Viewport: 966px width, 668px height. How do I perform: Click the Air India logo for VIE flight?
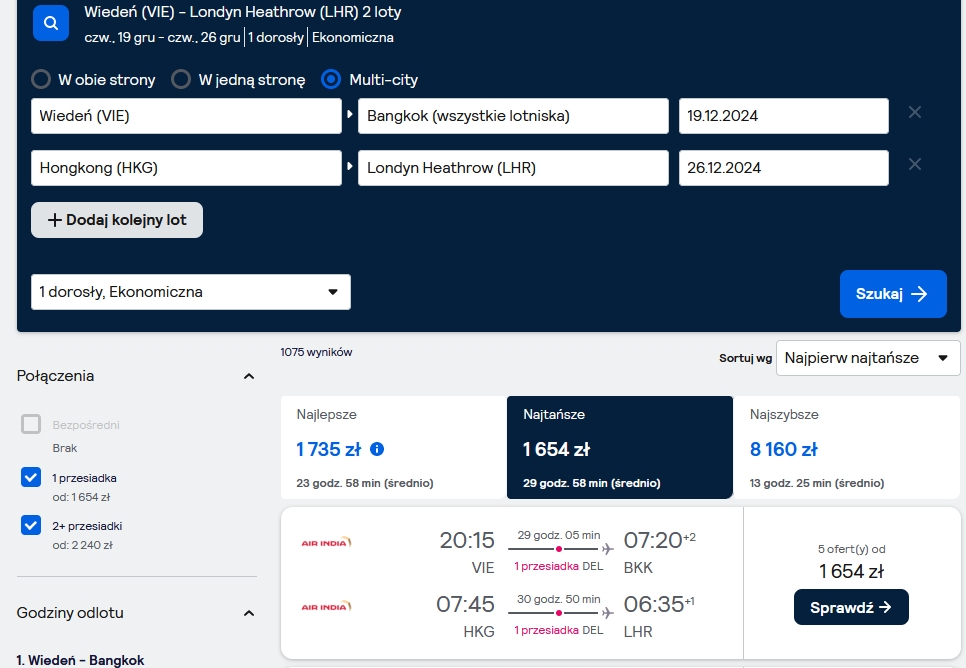[326, 542]
